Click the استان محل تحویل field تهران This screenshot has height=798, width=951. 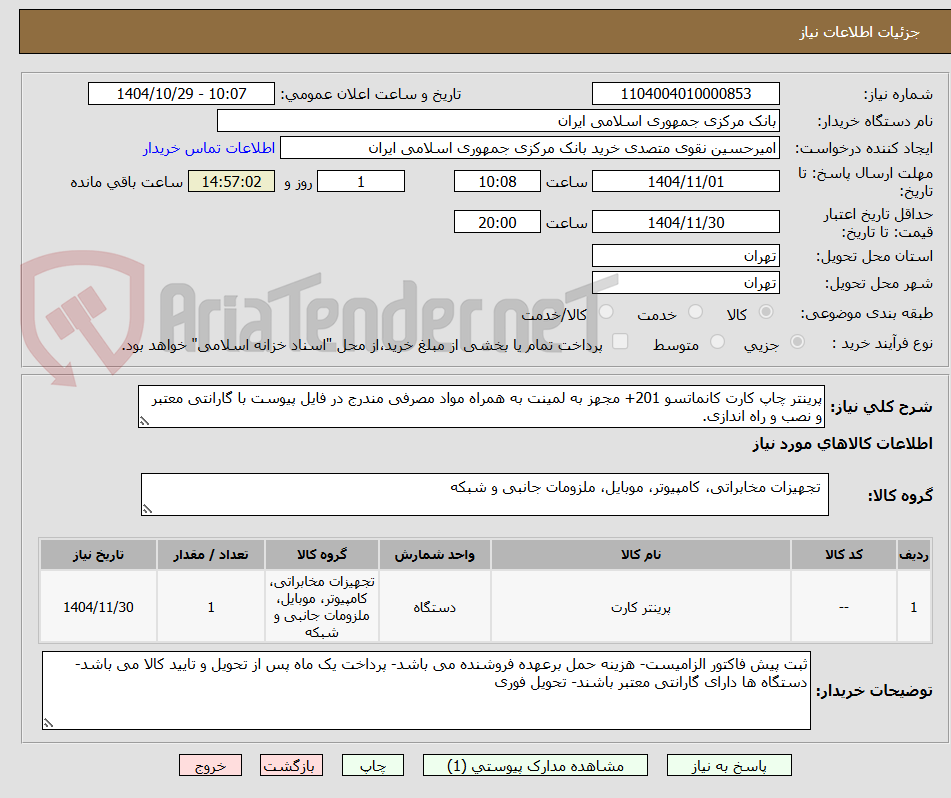tap(685, 256)
